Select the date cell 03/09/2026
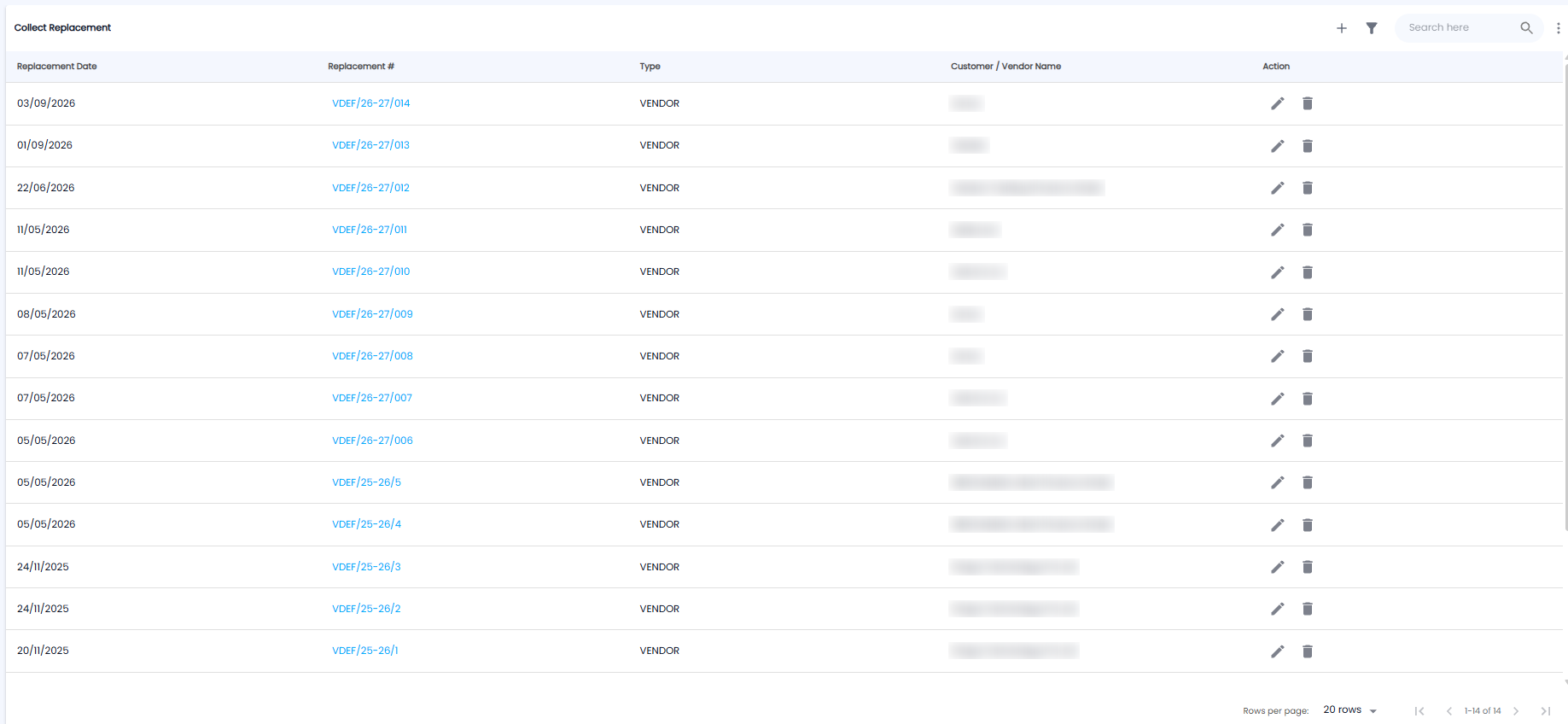Screen dimensions: 1568x724 (46, 103)
